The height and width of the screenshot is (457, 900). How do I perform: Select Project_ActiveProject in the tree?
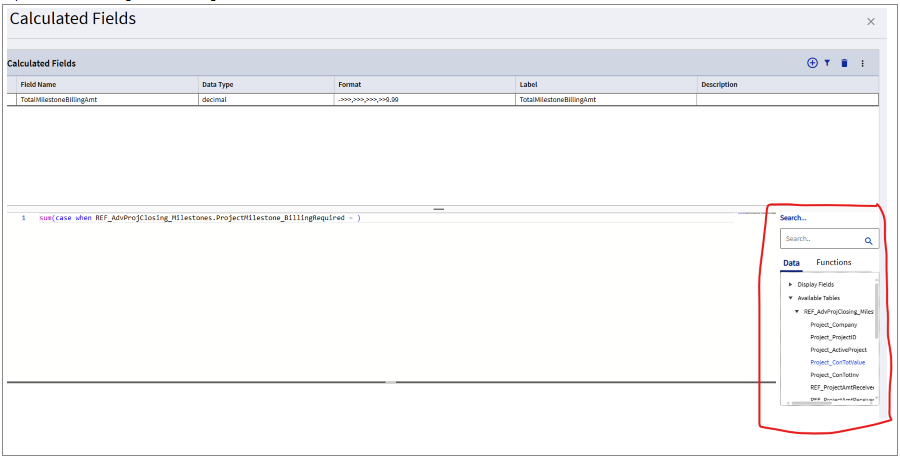click(839, 350)
